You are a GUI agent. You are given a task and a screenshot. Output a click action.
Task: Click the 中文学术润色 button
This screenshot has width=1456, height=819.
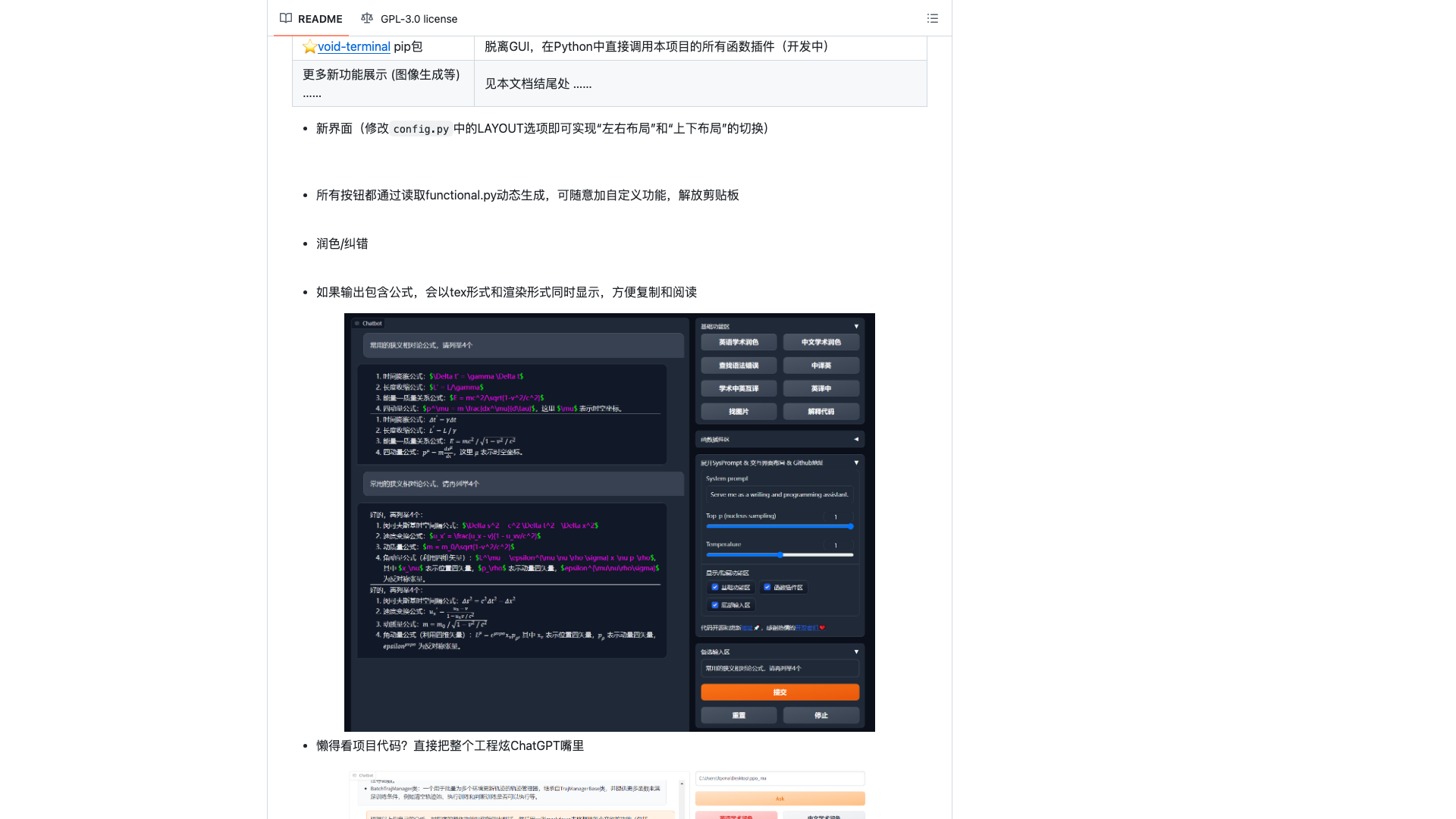click(821, 343)
